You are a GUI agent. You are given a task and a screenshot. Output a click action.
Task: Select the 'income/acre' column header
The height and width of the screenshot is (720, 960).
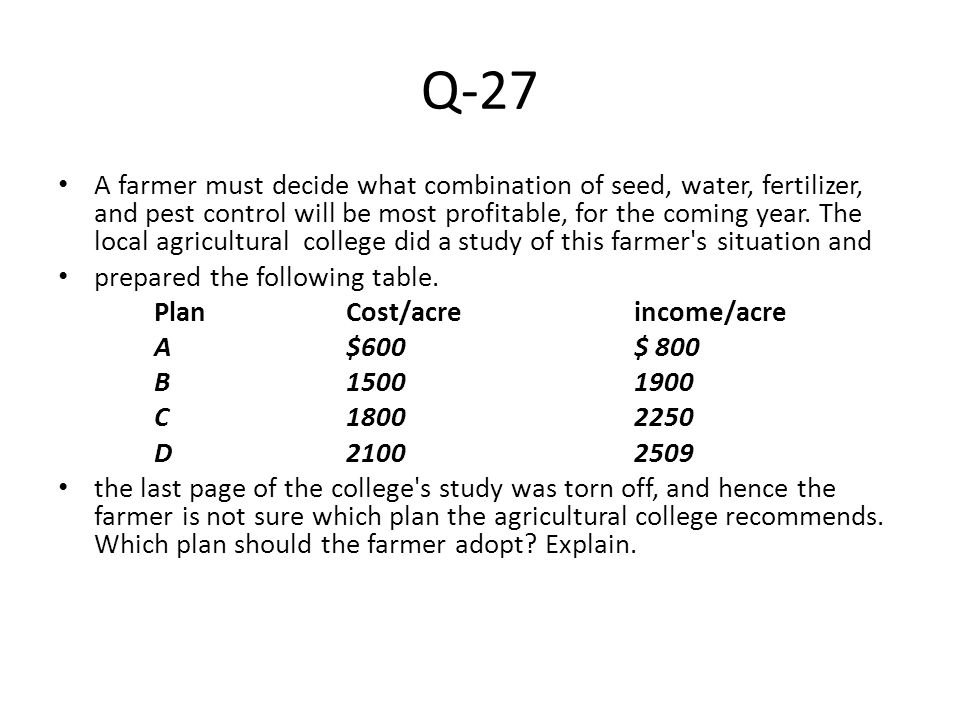[710, 312]
